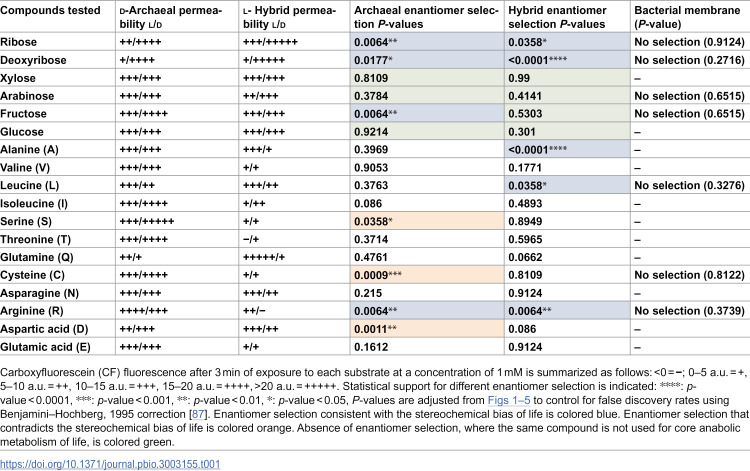Open the reference 87 citation link

click(x=198, y=414)
